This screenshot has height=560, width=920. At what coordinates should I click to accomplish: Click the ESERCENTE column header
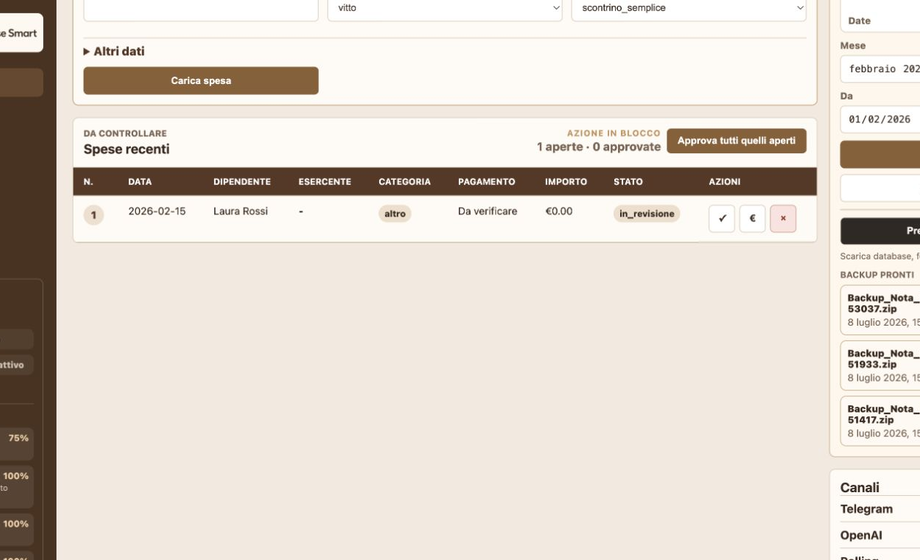point(324,181)
